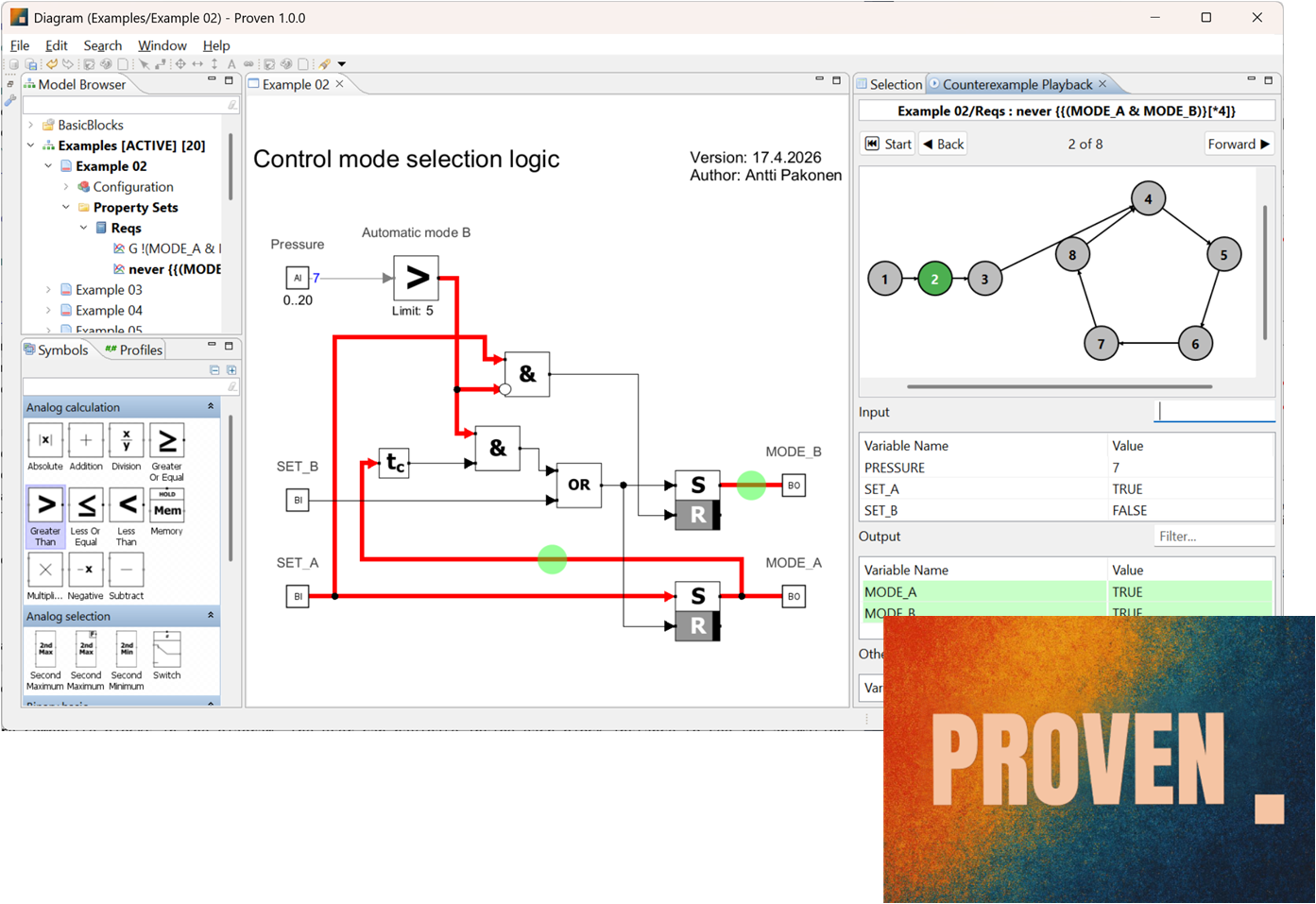Collapse the Property Sets tree node
Screen dimensions: 1316x904
coord(66,208)
